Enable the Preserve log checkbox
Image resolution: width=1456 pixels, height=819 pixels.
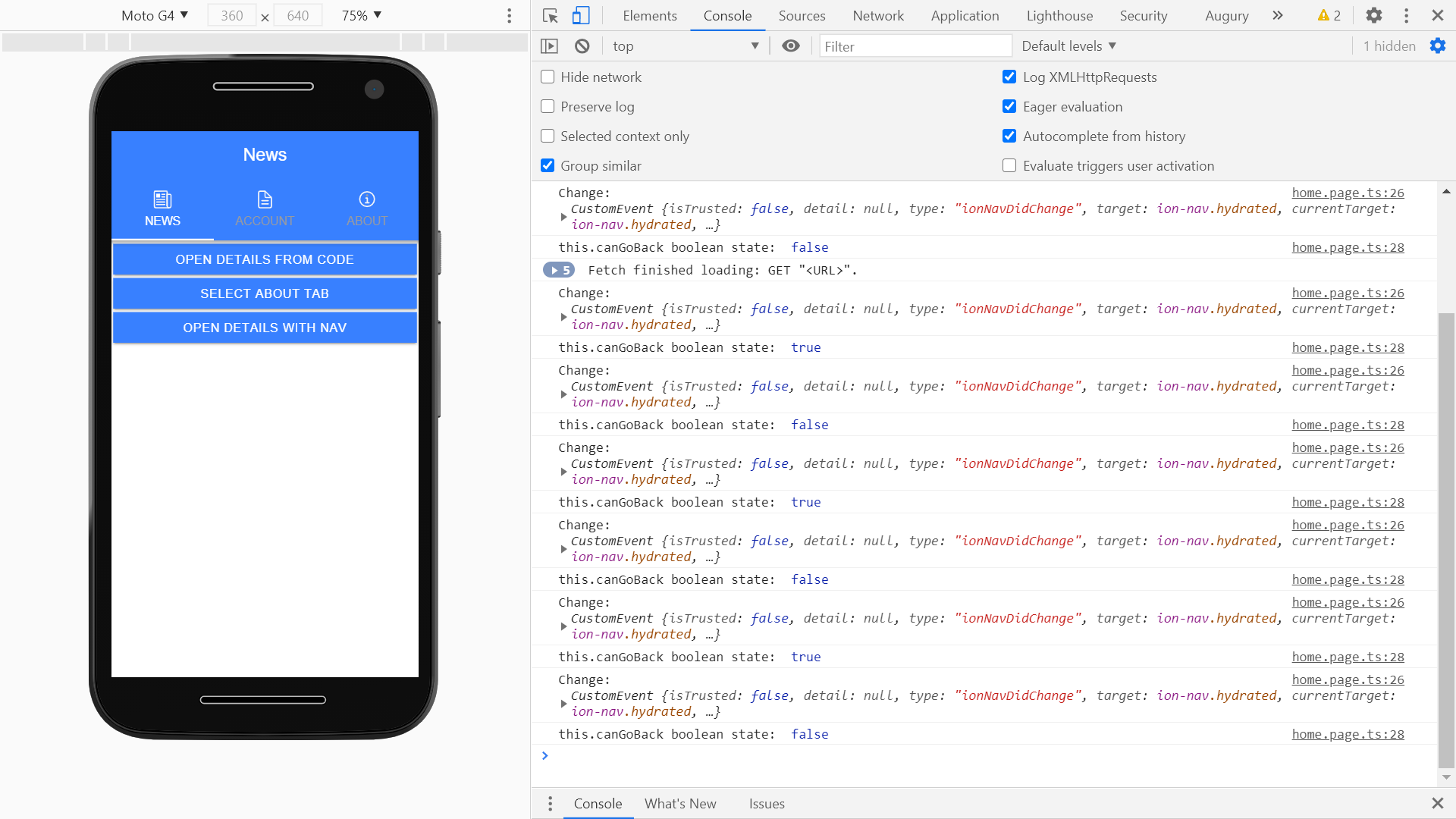click(548, 106)
